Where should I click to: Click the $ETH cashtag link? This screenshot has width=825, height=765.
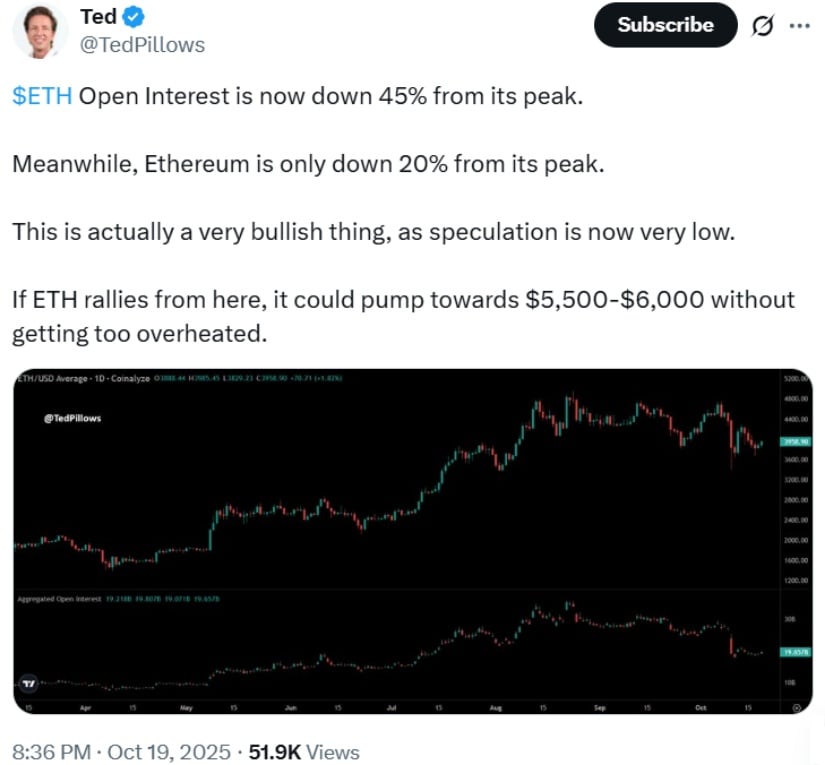point(42,97)
